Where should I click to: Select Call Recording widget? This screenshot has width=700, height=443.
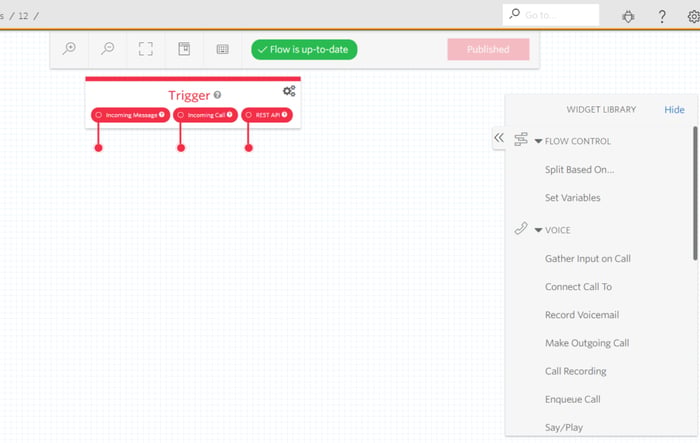point(575,371)
